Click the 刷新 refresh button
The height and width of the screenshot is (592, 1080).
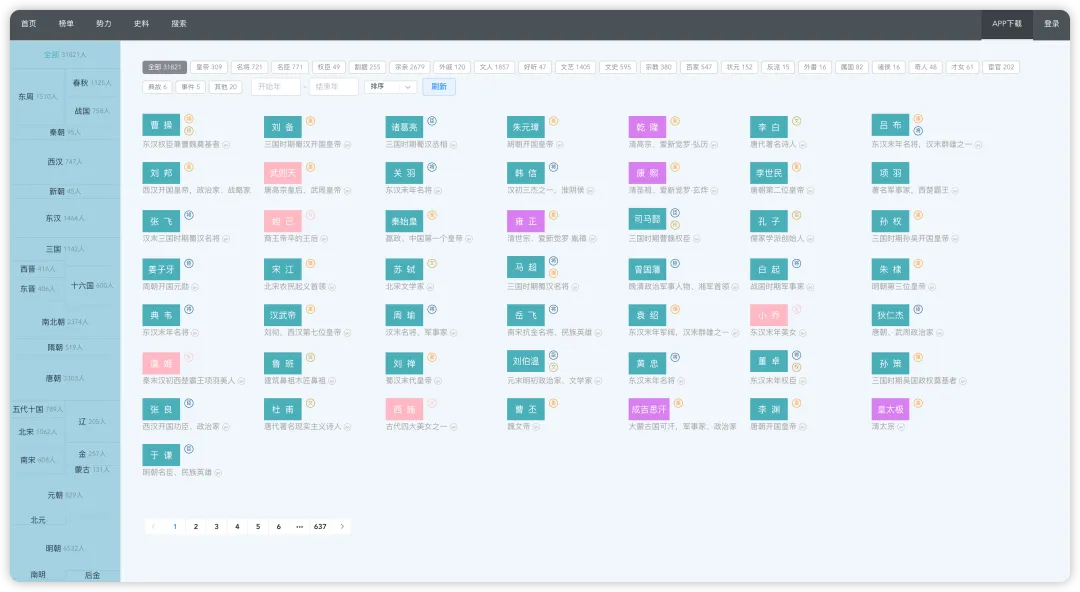(439, 87)
